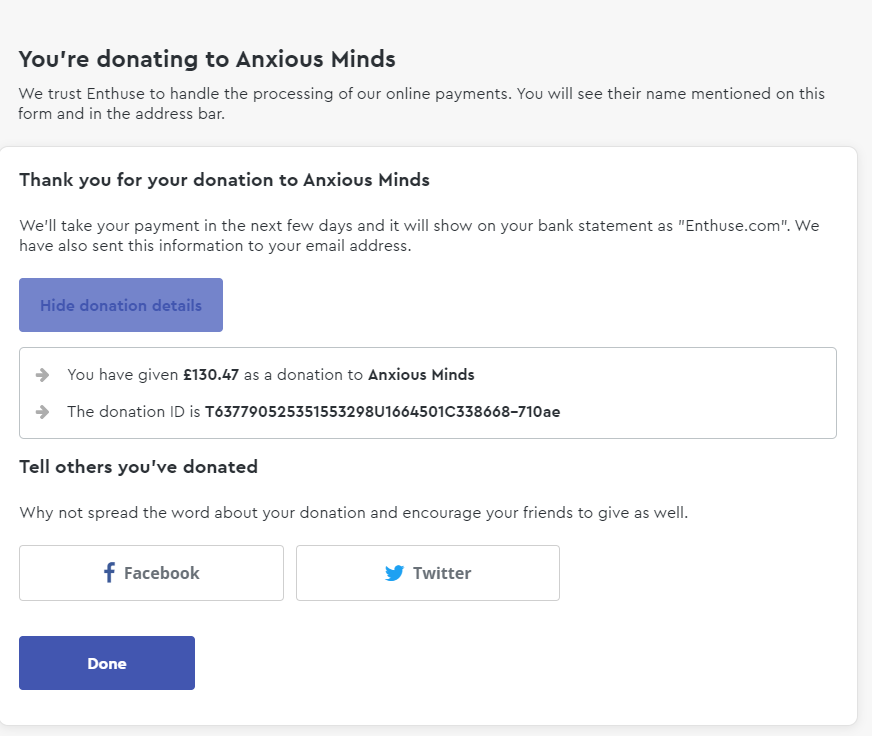872x736 pixels.
Task: Click the Facebook 'f' logo icon
Action: 109,573
